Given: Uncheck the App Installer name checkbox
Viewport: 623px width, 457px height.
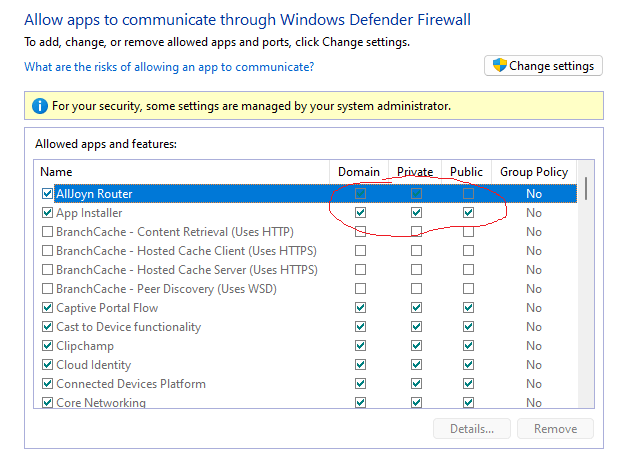Looking at the screenshot, I should (47, 213).
